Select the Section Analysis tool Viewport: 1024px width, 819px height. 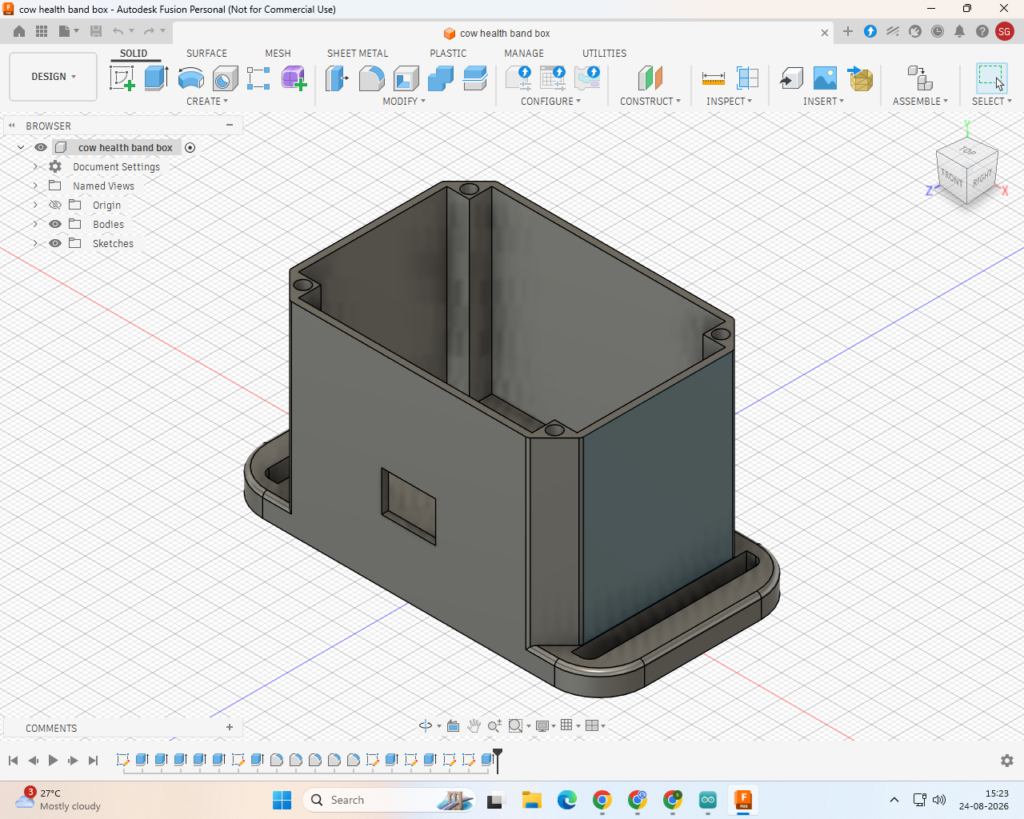(747, 78)
